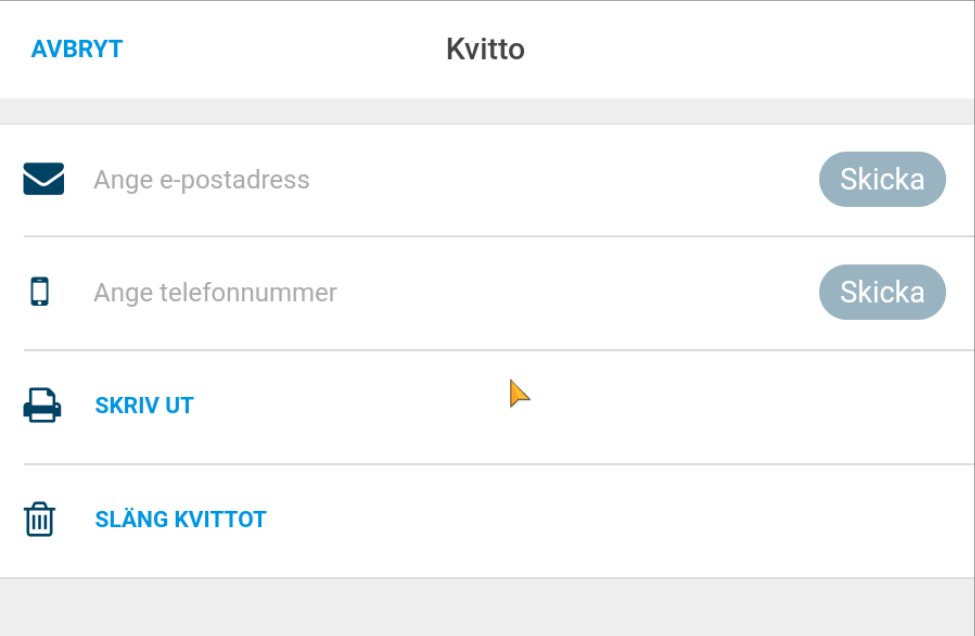
Task: Select the SLÄNG KVITTOT row's empty area
Action: coord(622,521)
